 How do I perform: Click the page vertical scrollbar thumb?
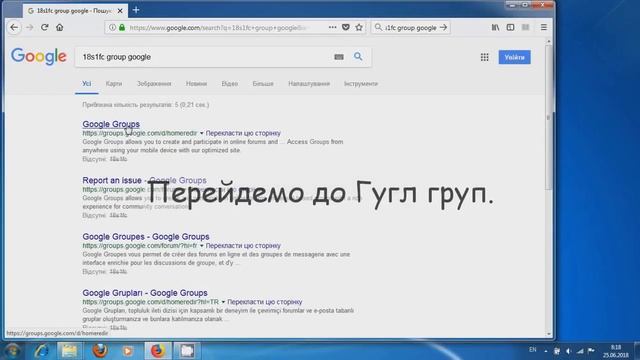548,118
